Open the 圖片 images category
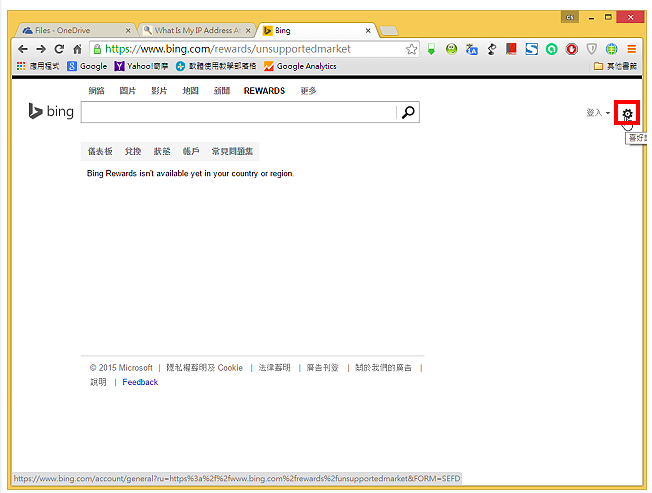 tap(128, 91)
